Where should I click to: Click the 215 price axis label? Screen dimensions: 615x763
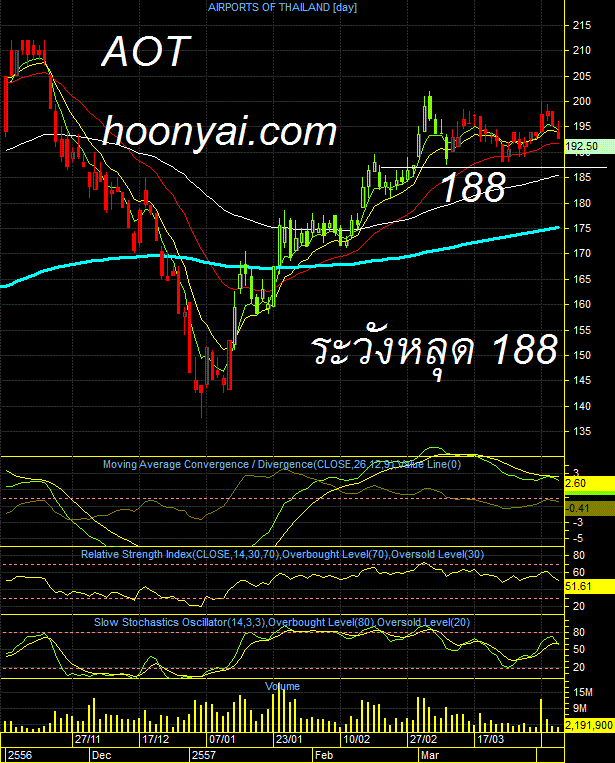click(582, 25)
